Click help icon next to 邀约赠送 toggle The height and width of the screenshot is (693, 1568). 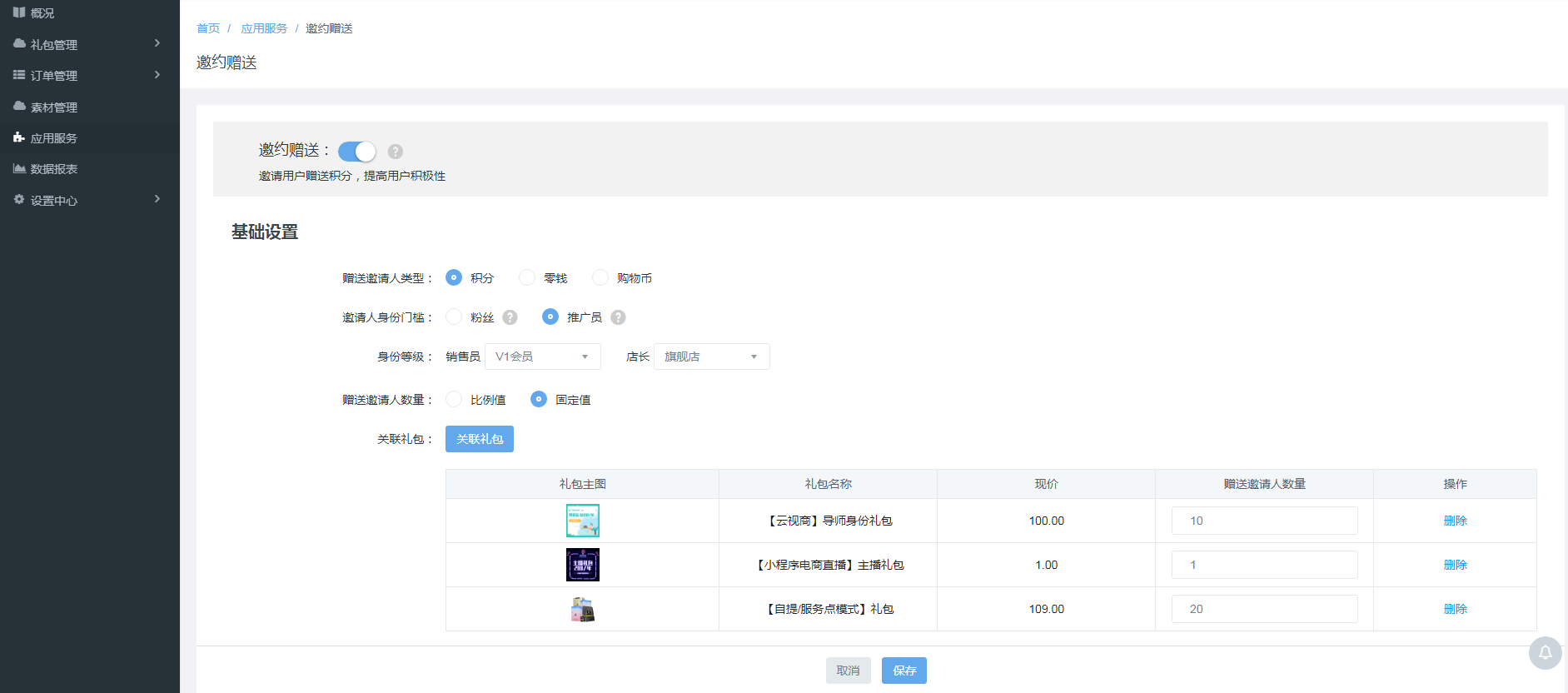[x=396, y=152]
